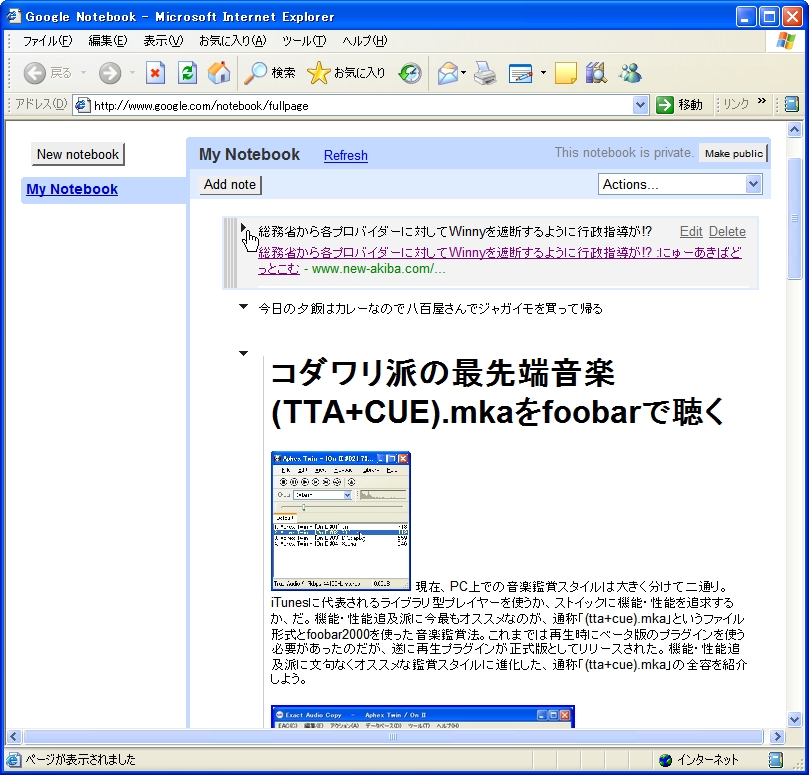The height and width of the screenshot is (775, 809).
Task: Open IE title bar system icon
Action: pyautogui.click(x=14, y=17)
